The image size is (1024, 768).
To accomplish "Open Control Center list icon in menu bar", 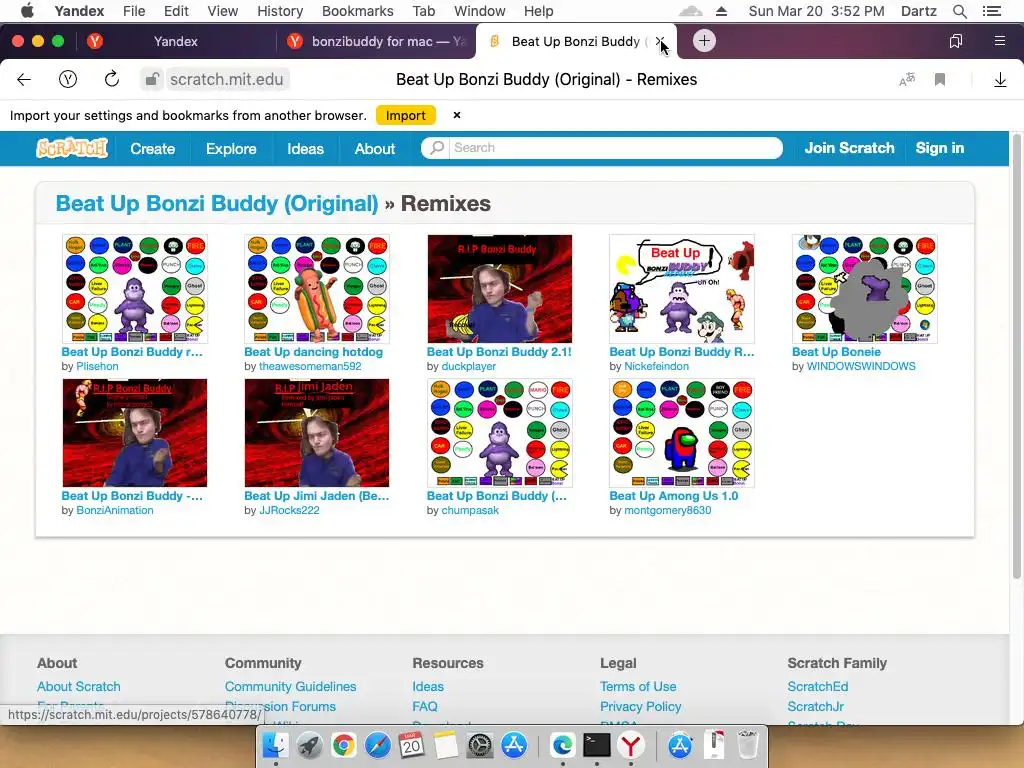I will click(x=991, y=11).
